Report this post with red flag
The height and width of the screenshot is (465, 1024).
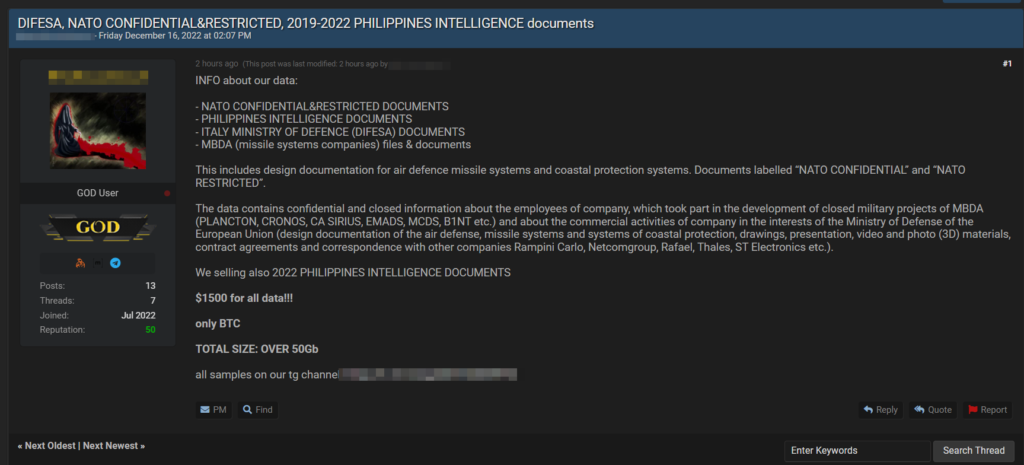coord(986,410)
